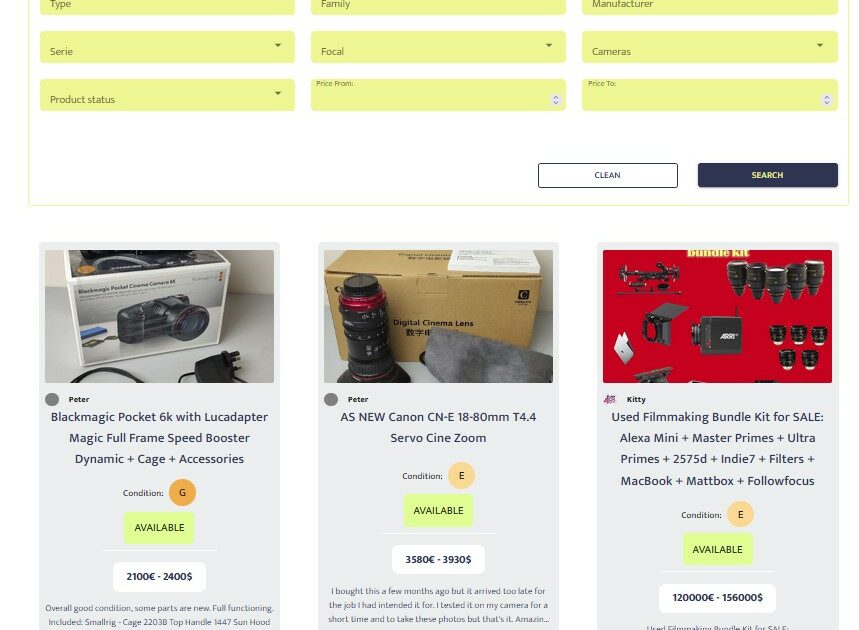Click condition E badge on Bundle Kit listing

(x=740, y=514)
